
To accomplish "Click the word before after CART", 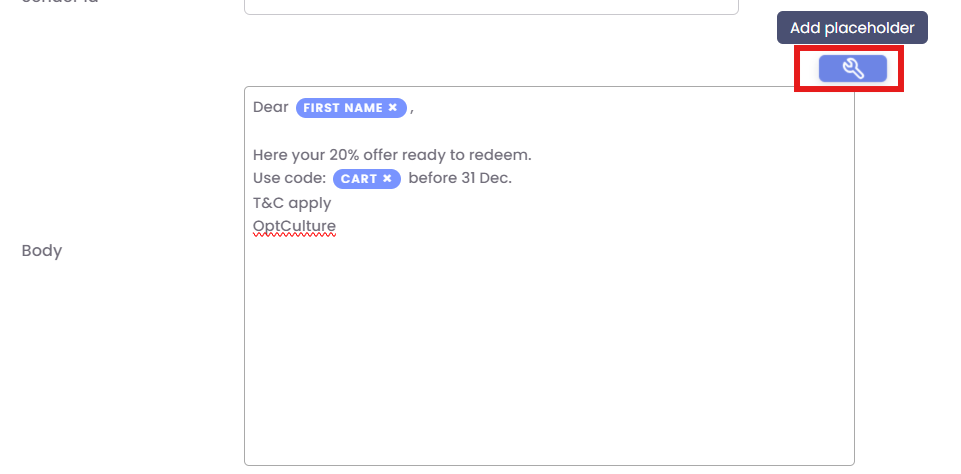I will 433,179.
